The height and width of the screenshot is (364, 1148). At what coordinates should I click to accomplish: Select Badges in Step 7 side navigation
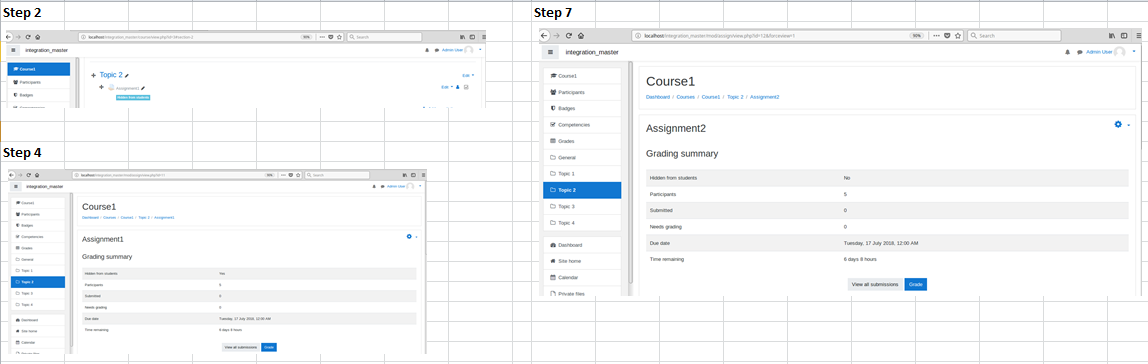pos(582,108)
